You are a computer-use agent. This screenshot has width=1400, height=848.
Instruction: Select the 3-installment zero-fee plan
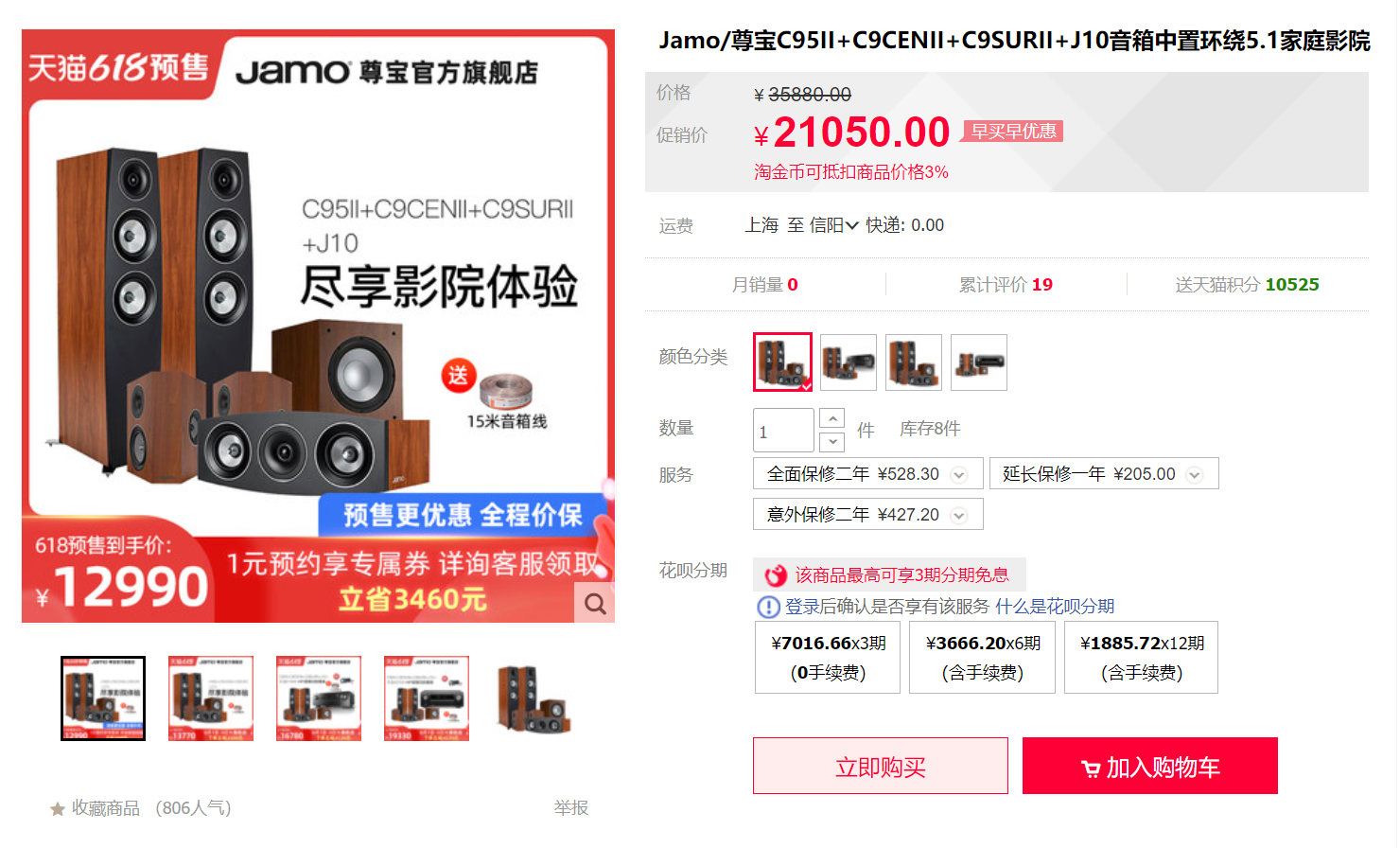click(x=828, y=658)
